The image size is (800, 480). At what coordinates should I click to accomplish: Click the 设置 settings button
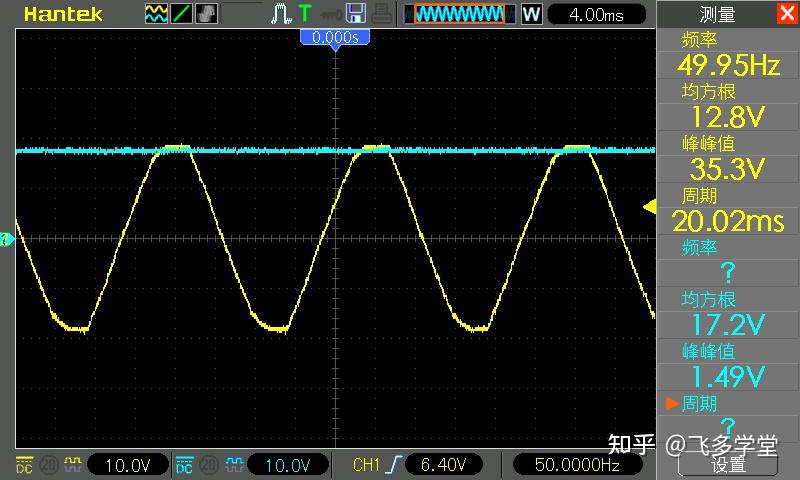point(728,464)
